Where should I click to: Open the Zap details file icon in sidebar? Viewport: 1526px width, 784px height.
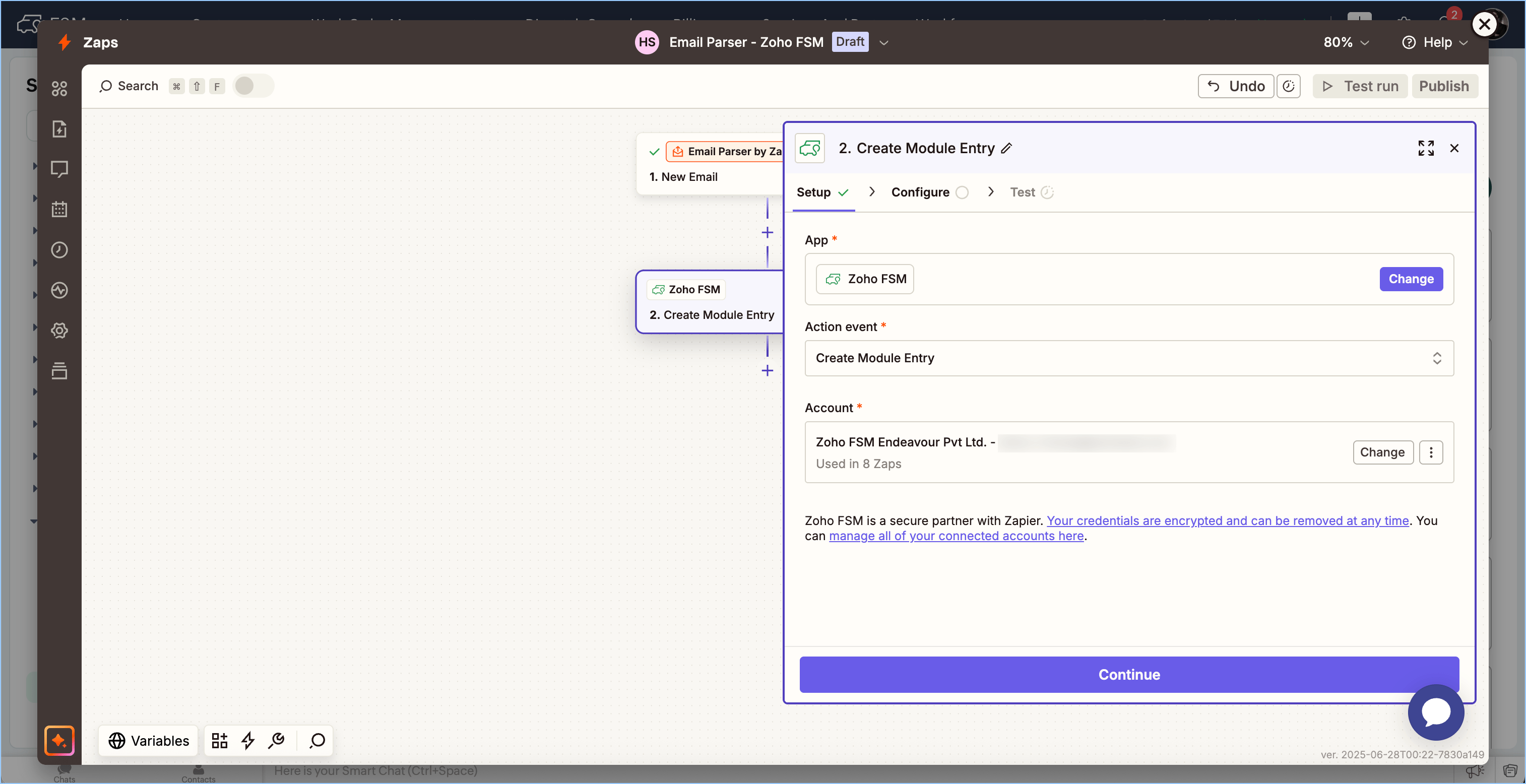(59, 129)
